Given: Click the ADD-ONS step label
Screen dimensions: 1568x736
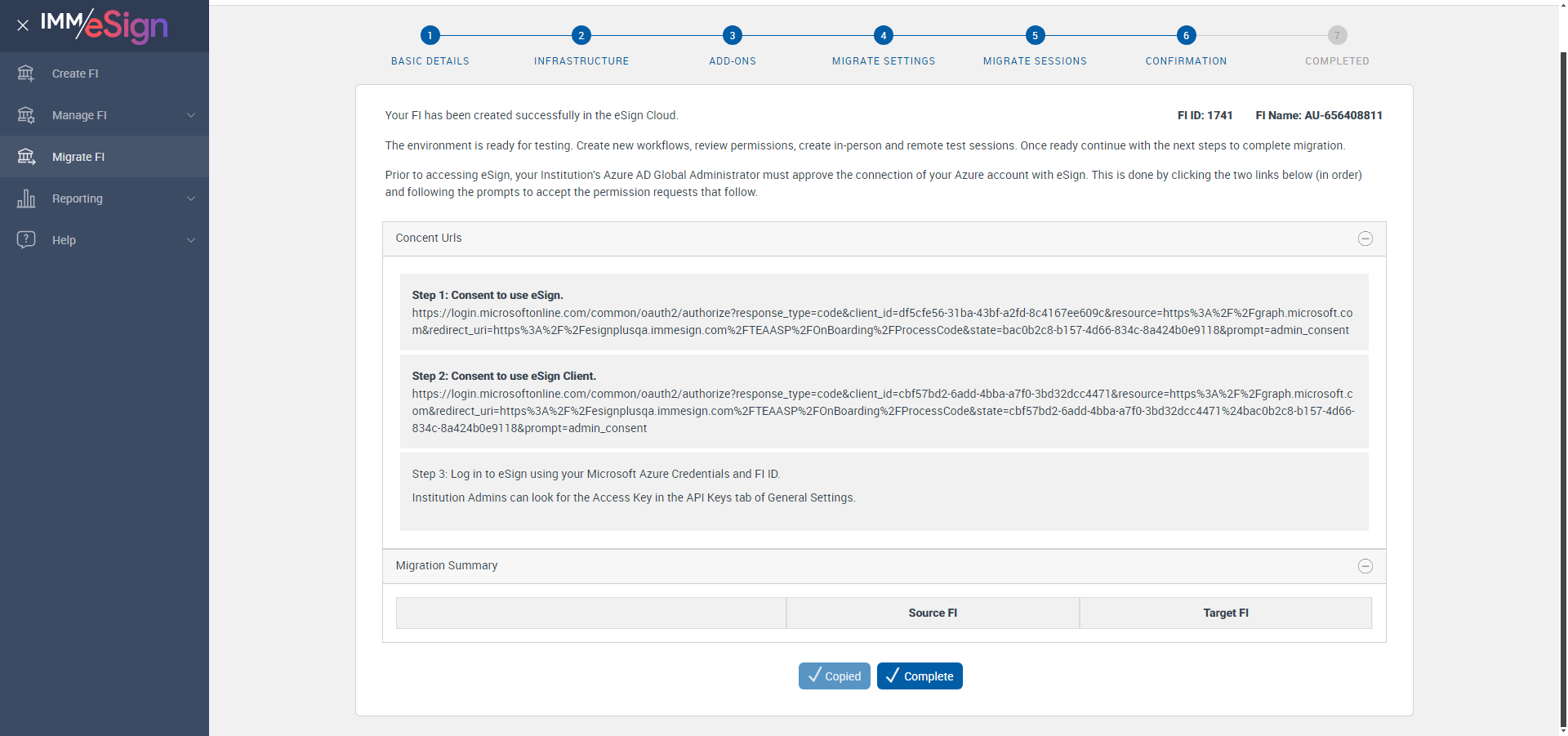Looking at the screenshot, I should coord(733,61).
